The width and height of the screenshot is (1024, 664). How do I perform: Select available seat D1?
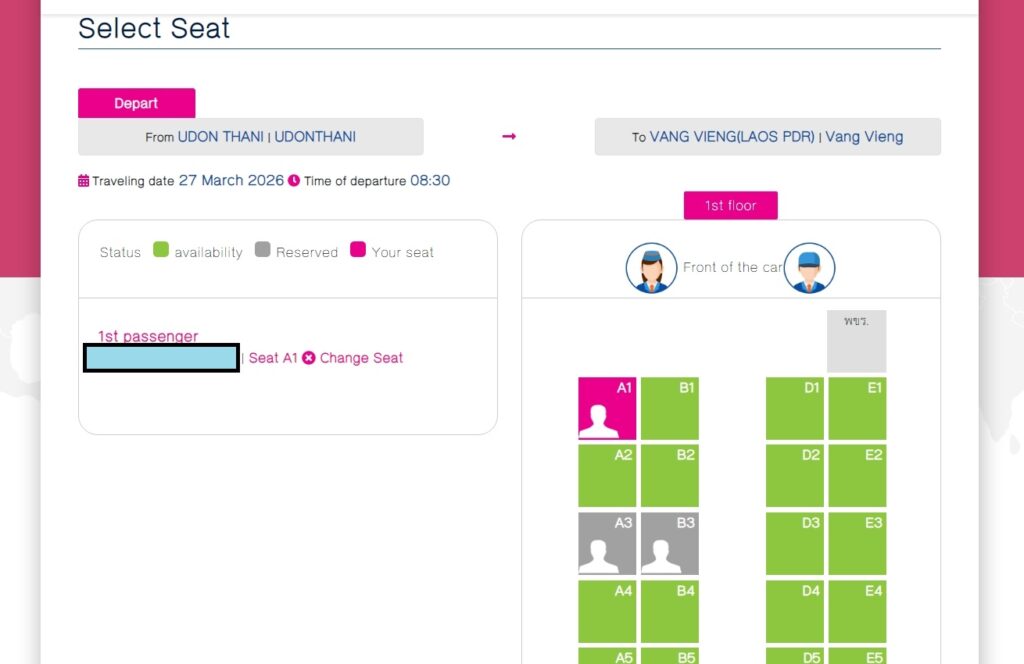click(795, 408)
